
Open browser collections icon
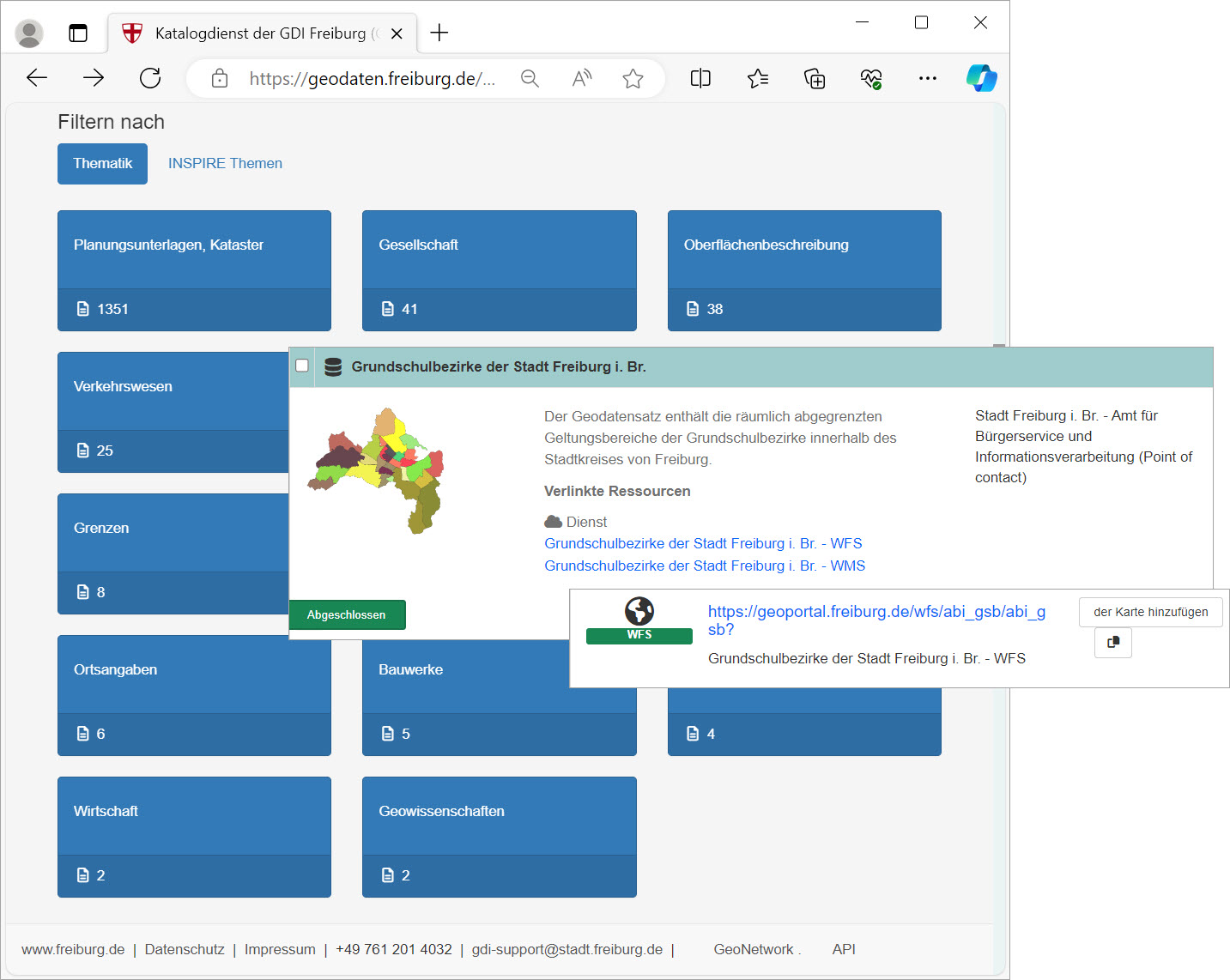(x=814, y=79)
